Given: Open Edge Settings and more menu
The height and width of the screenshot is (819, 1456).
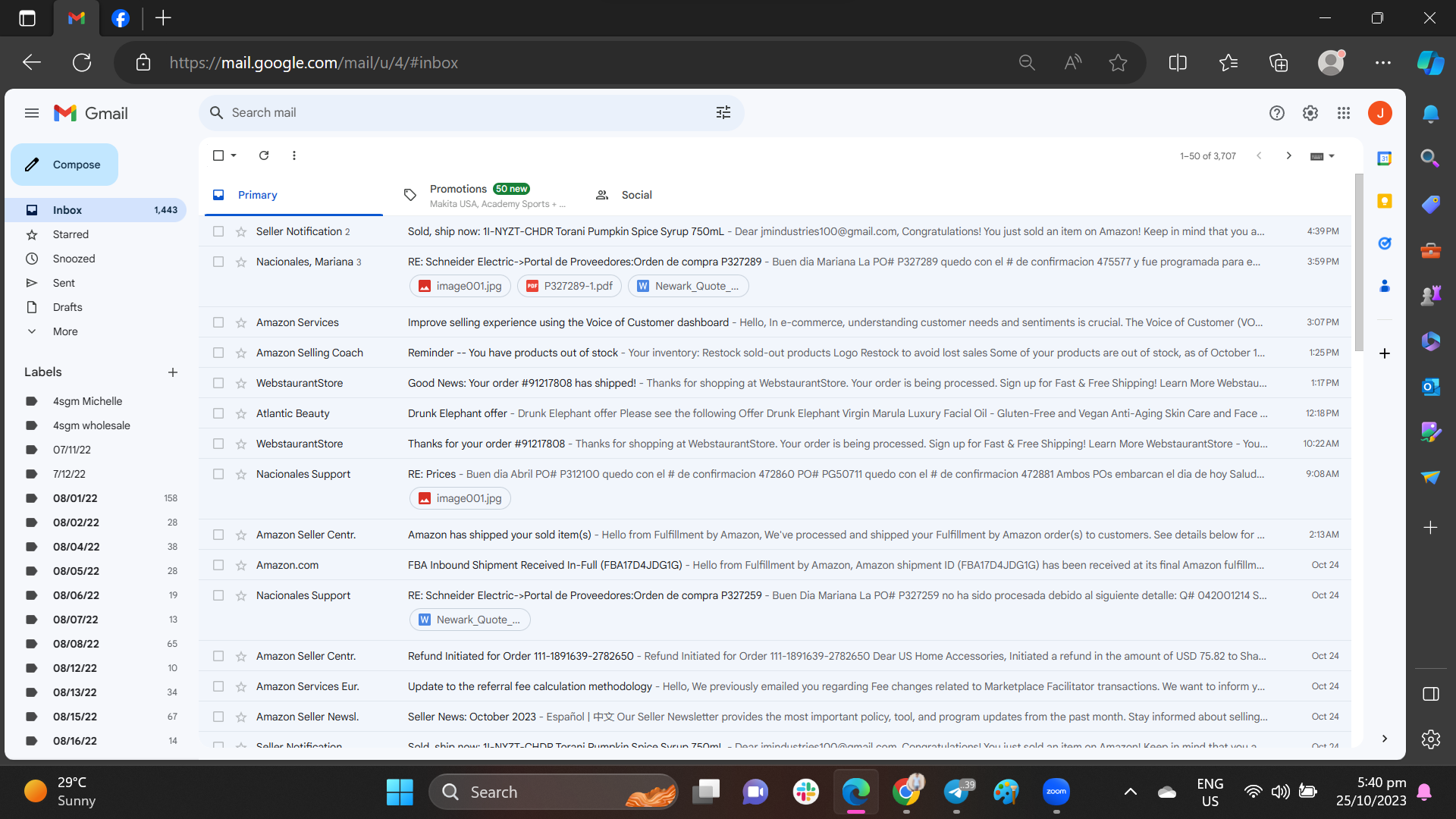Looking at the screenshot, I should pos(1382,63).
